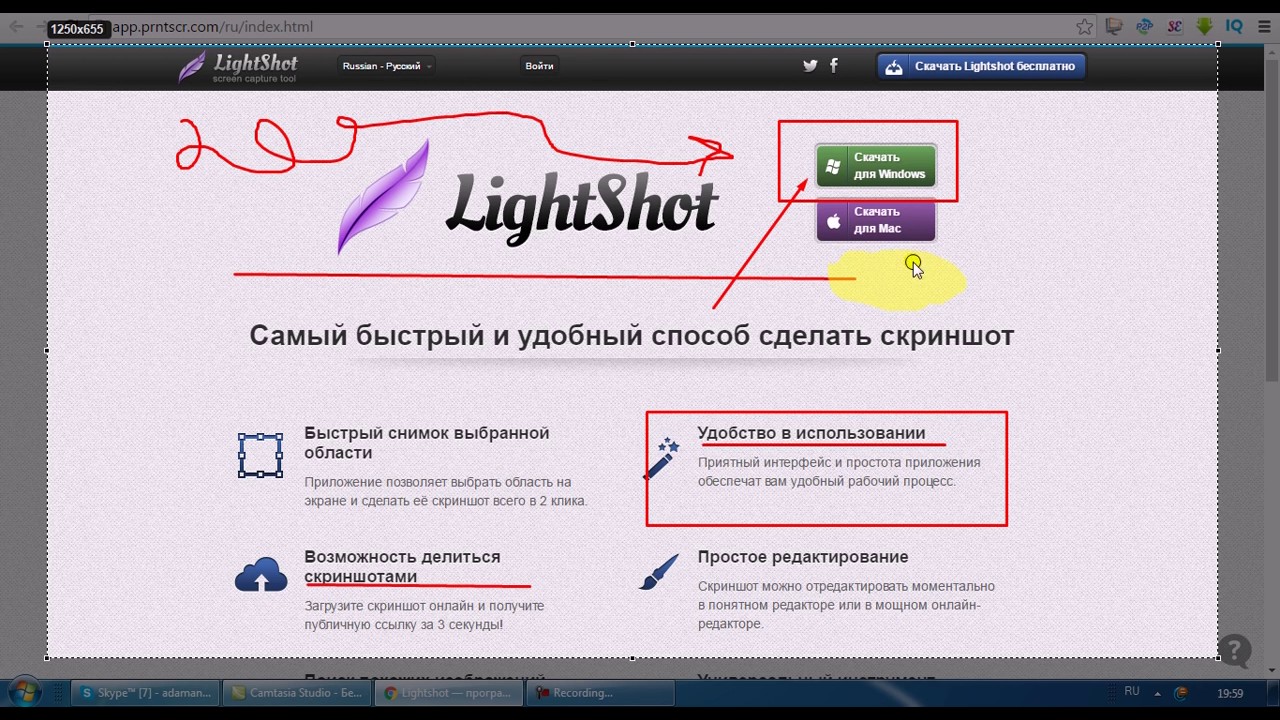
Task: Click the paintbrush editing icon
Action: 659,573
